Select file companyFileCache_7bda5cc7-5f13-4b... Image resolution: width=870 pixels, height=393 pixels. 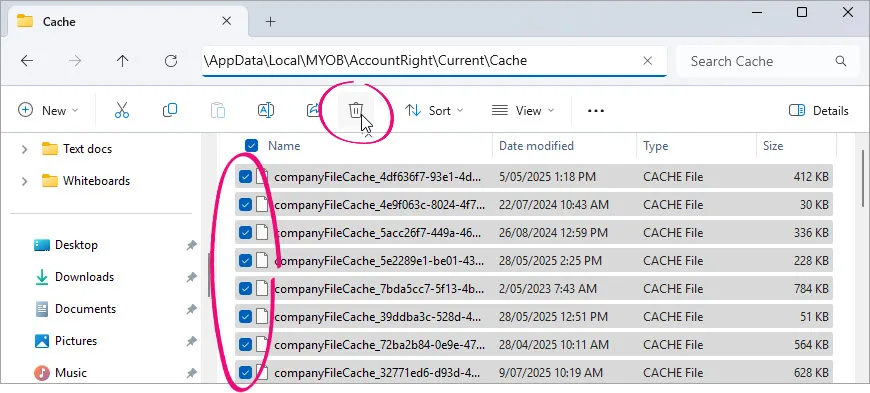pyautogui.click(x=379, y=289)
